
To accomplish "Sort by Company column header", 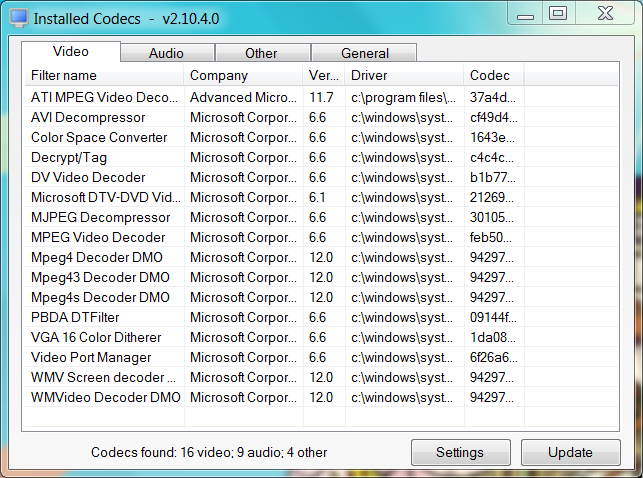I will 243,75.
